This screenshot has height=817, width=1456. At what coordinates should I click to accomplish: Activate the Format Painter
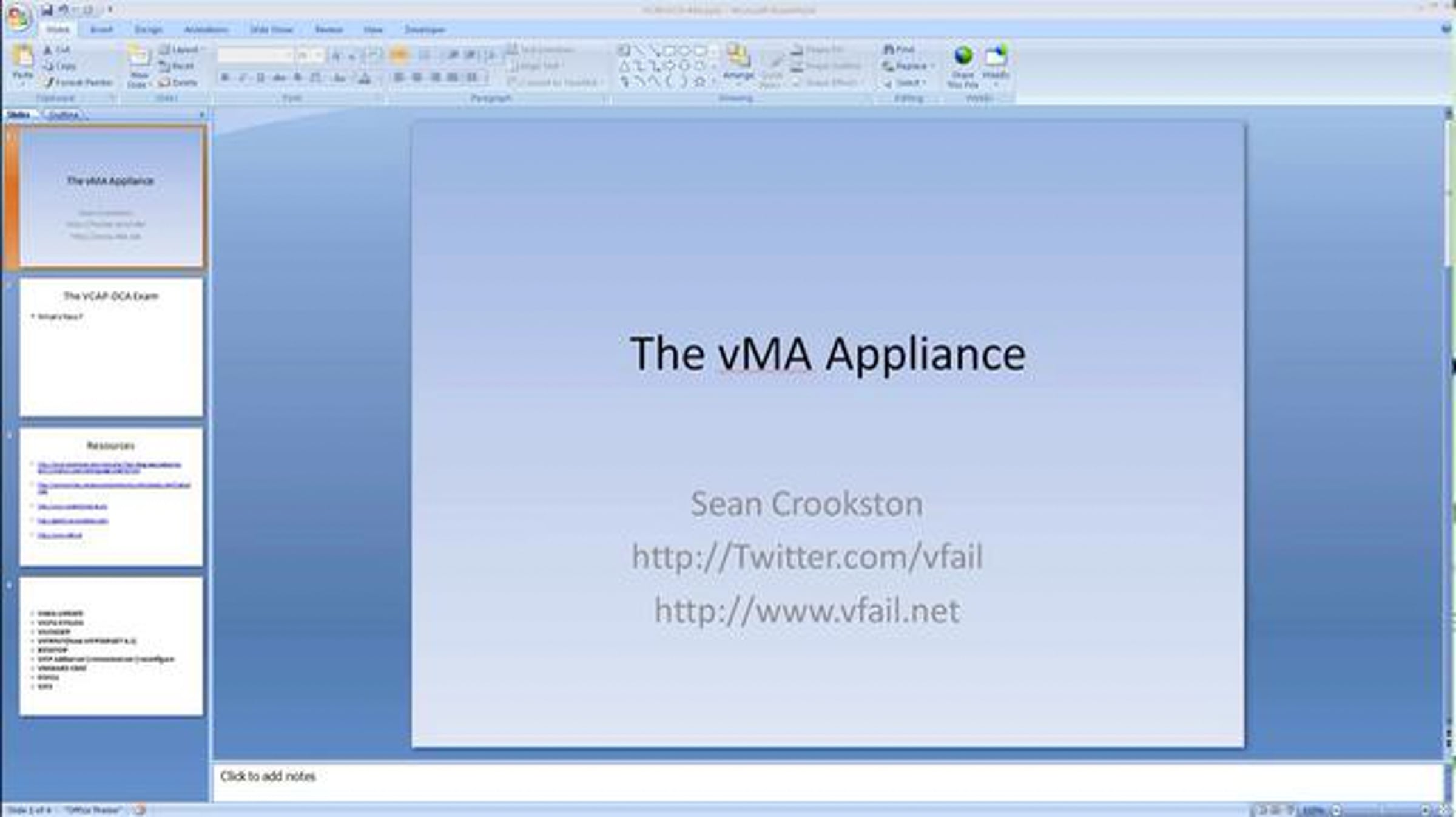coord(78,83)
